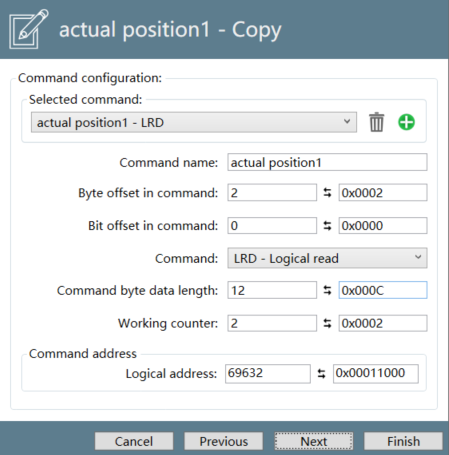Screen dimensions: 449x455
Task: Click the working counter decimal field
Action: [x=272, y=323]
